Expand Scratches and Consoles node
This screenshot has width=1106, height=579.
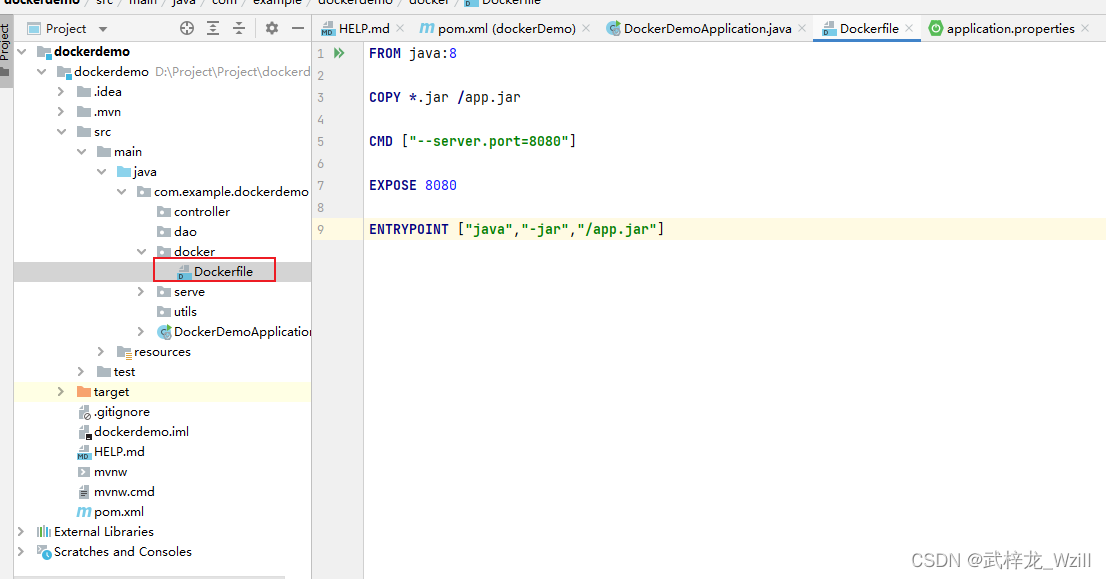[x=20, y=551]
